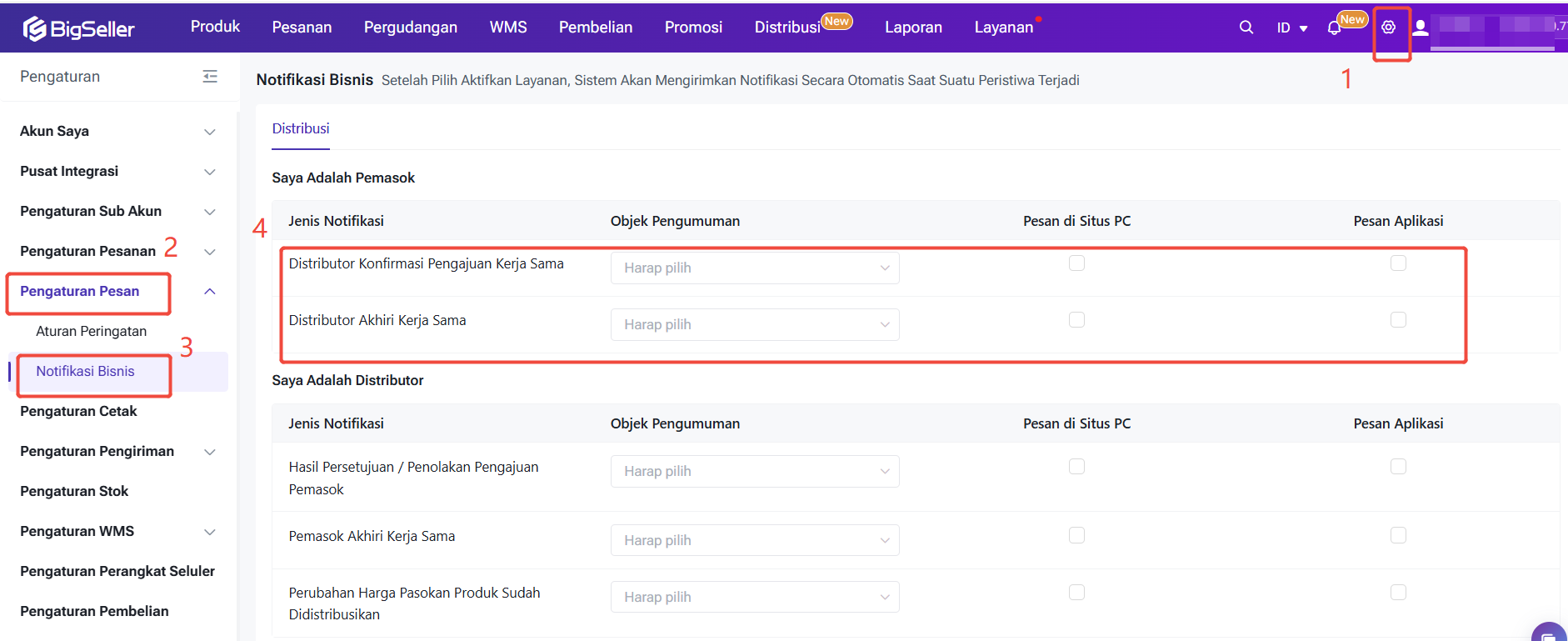The width and height of the screenshot is (1568, 641).
Task: Open the Pesanan menu
Action: (302, 28)
